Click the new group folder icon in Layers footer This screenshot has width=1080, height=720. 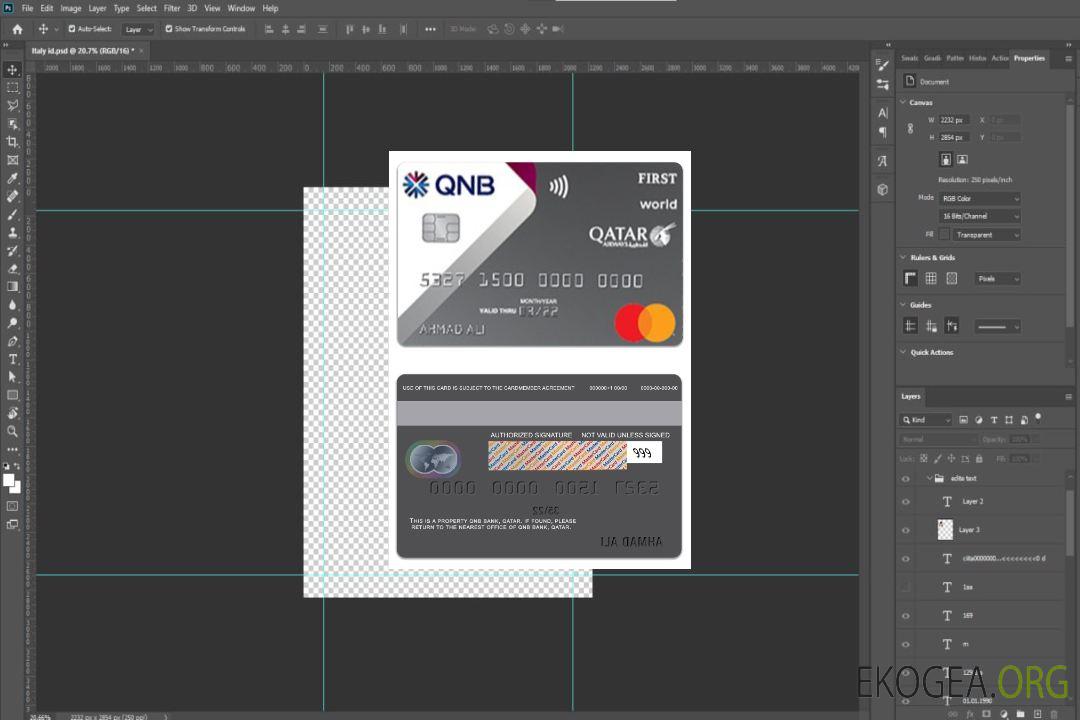click(x=1020, y=714)
